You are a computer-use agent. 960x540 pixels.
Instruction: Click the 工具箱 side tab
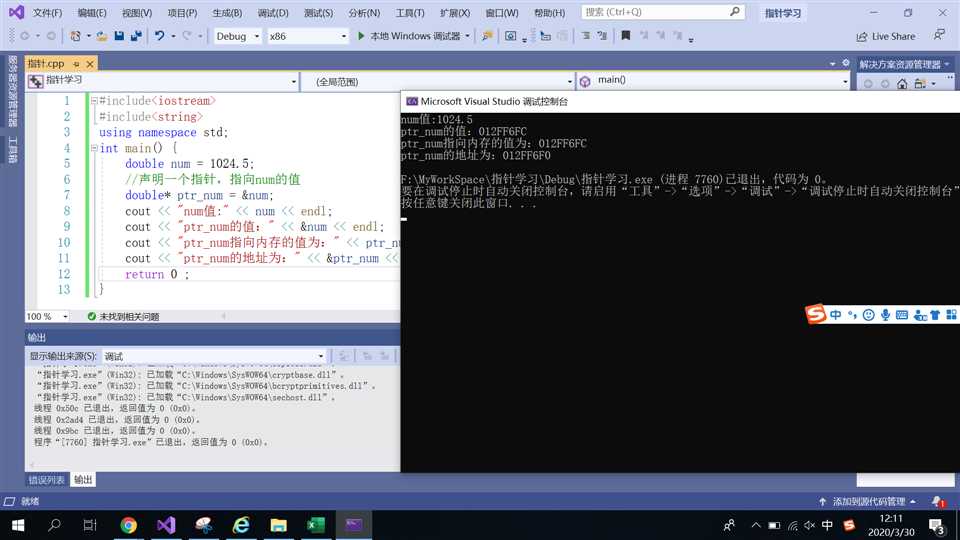[12, 149]
